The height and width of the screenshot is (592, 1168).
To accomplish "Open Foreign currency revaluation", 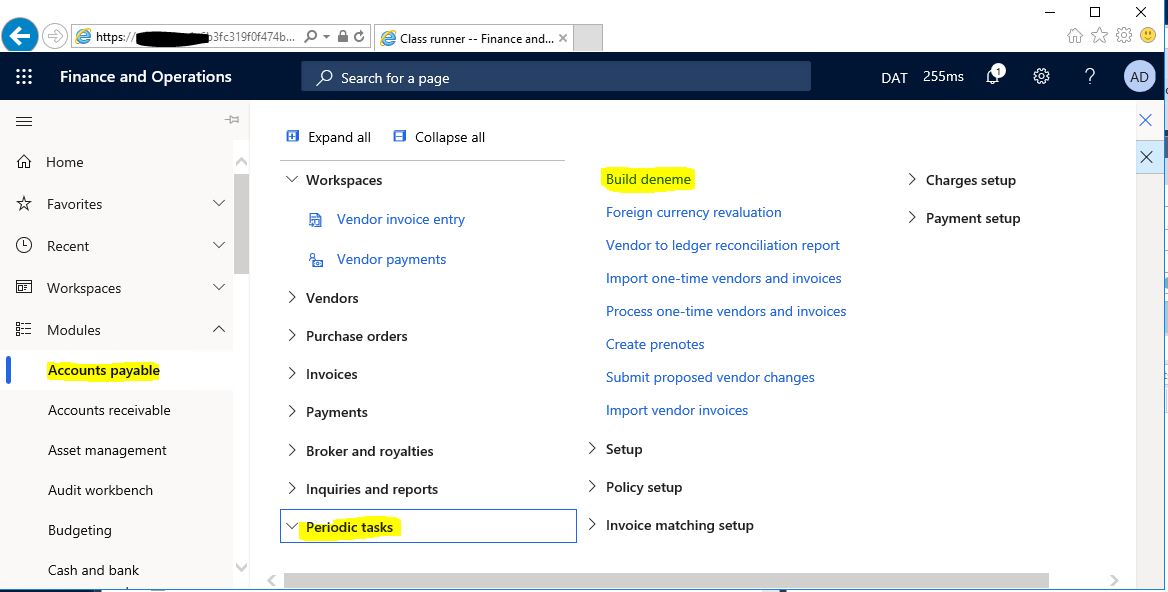I will coord(694,212).
